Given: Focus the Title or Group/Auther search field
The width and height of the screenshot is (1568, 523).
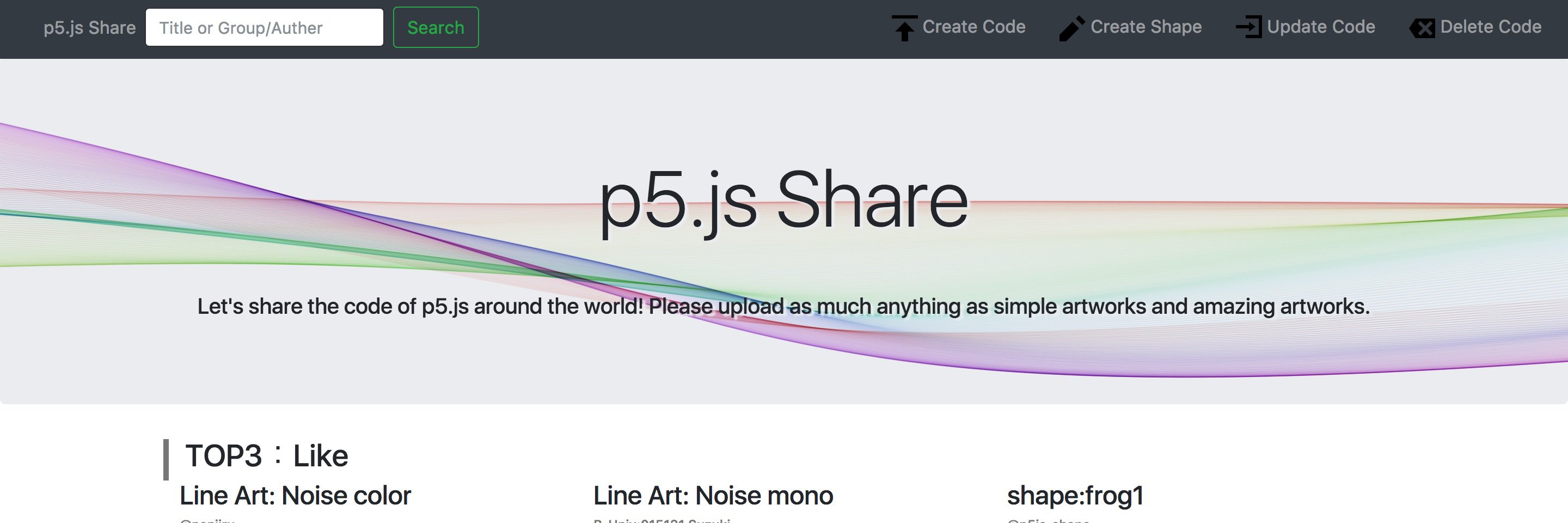Looking at the screenshot, I should [x=264, y=27].
